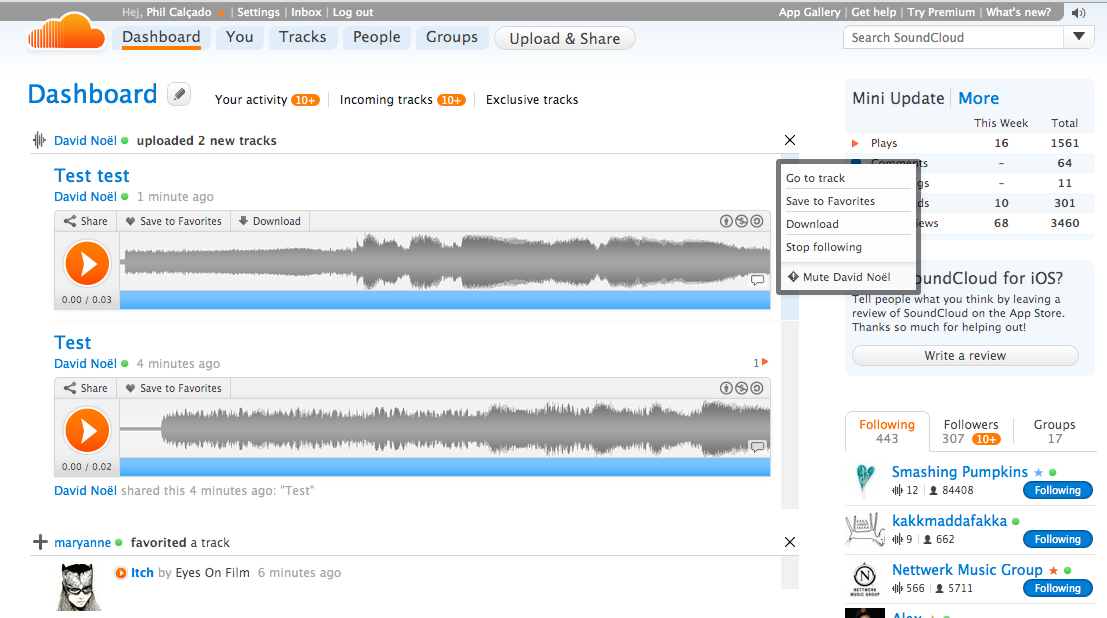
Task: Click the share-alike license icon on "Test test" player
Action: point(757,221)
